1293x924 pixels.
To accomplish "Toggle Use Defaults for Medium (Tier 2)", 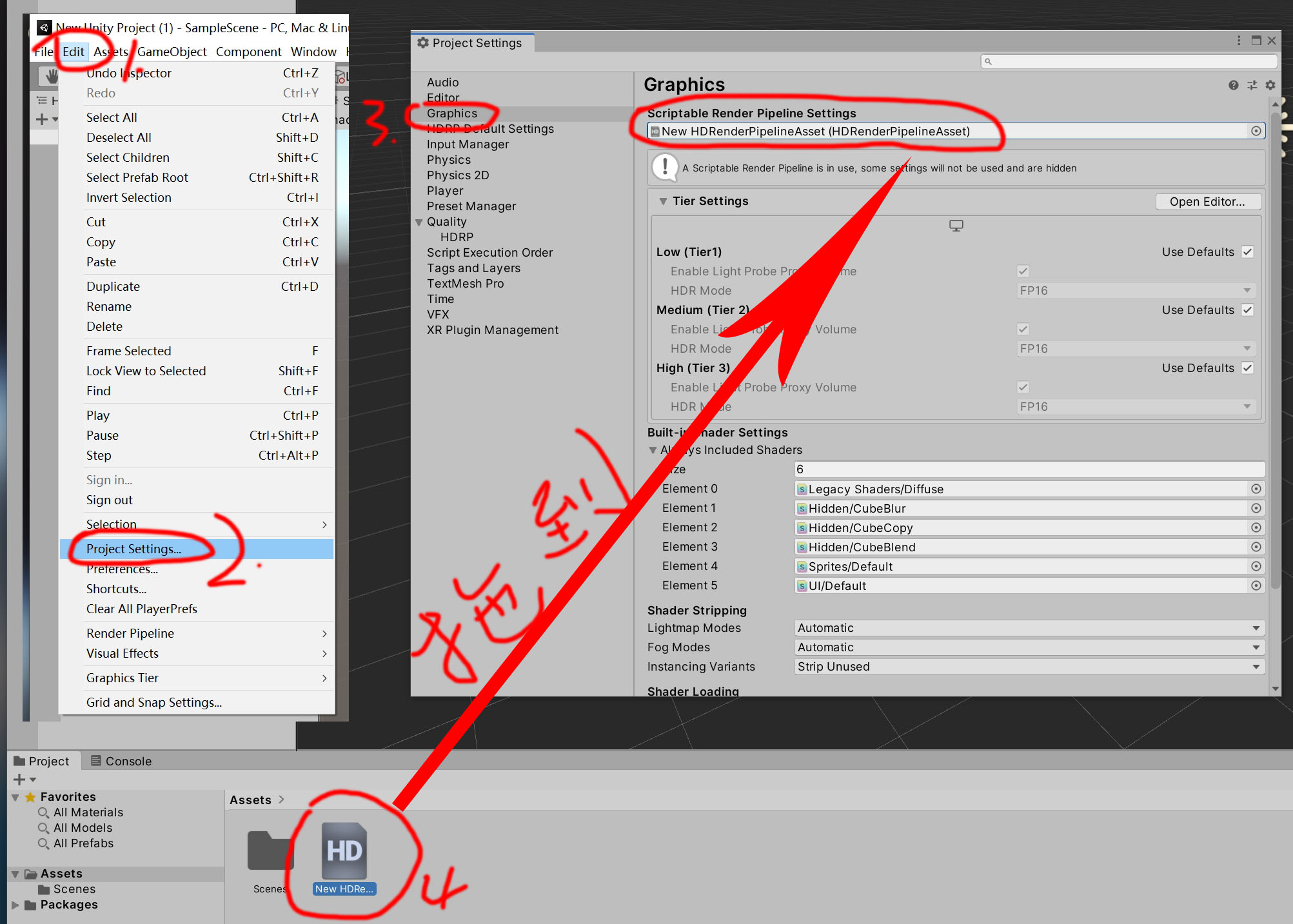I will 1248,310.
